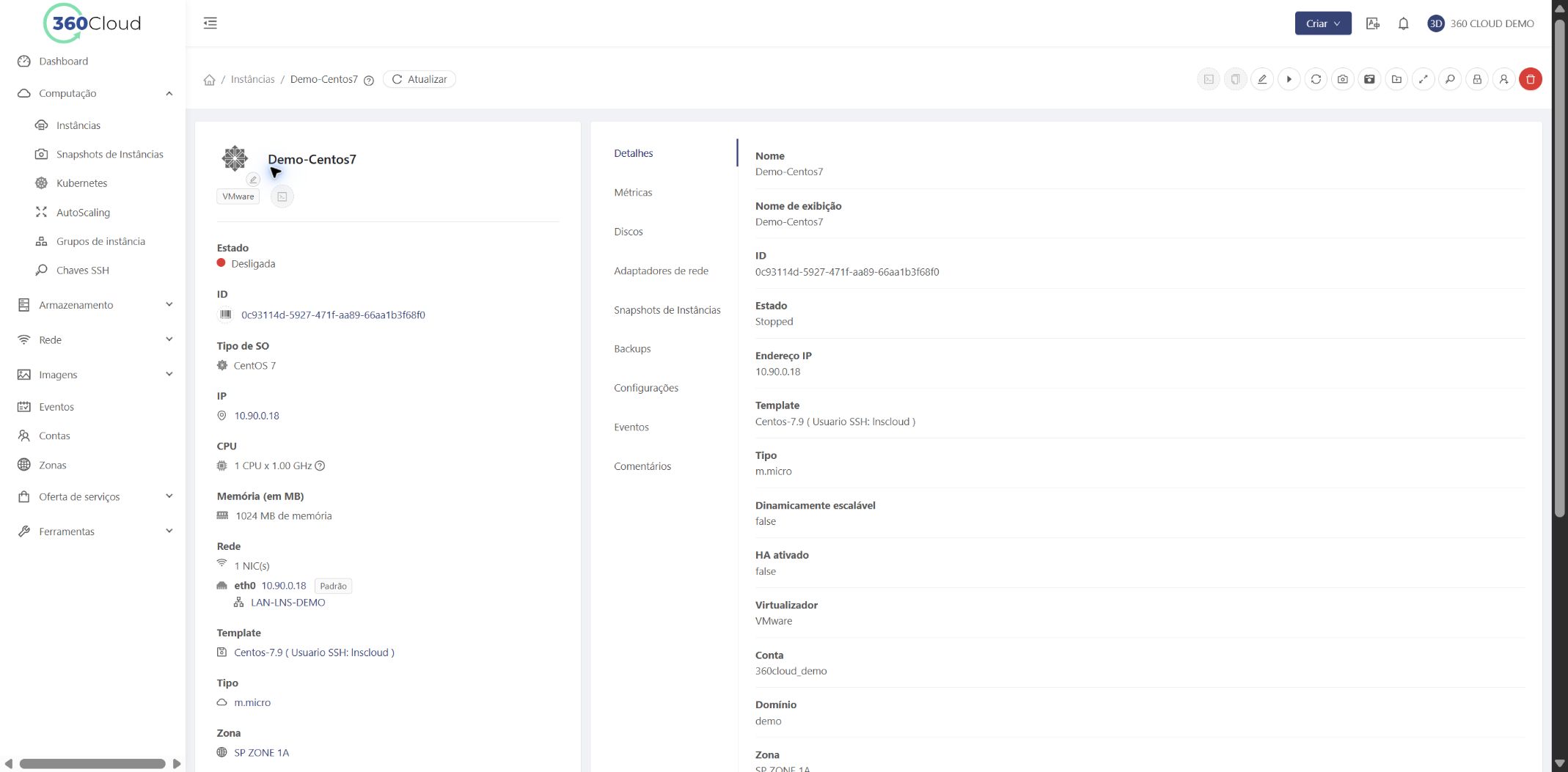Open the SP ZONE 1A zone link
This screenshot has width=1568, height=772.
(261, 752)
